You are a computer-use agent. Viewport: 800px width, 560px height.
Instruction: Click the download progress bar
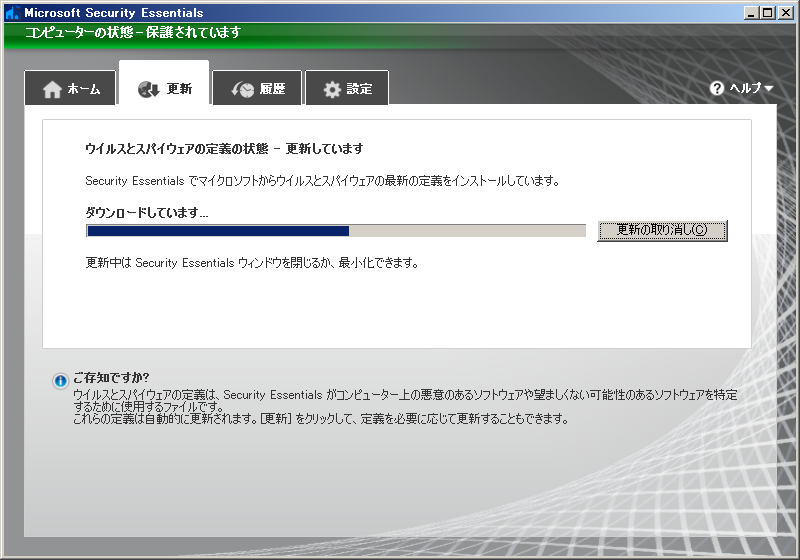[335, 231]
